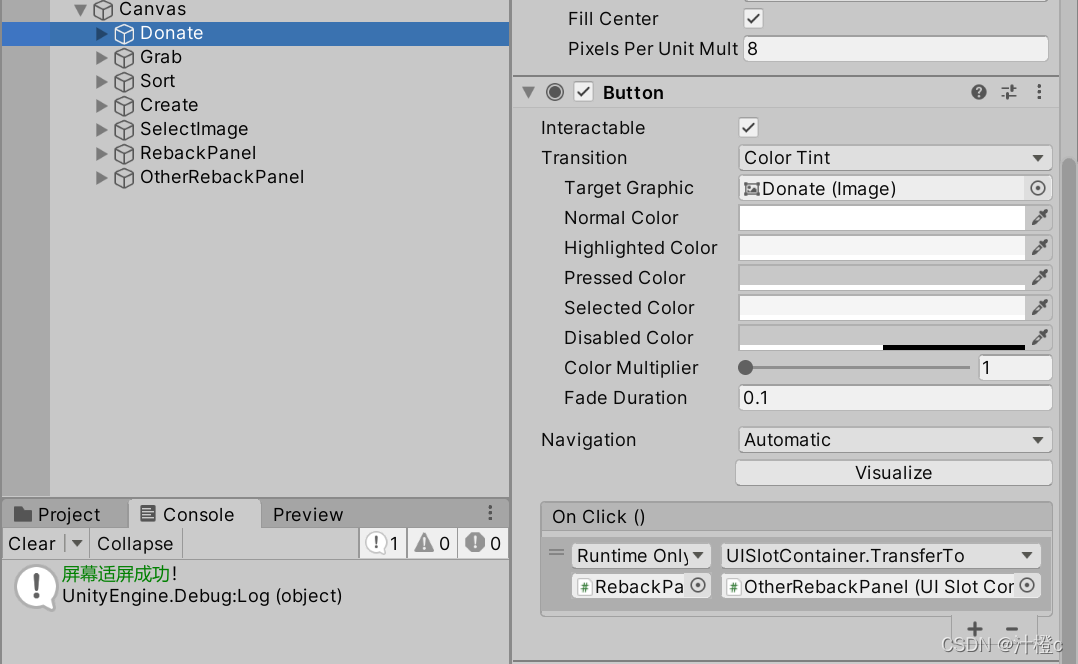The image size is (1078, 664).
Task: Click the OtherRebackPanel object cube icon
Action: (124, 178)
